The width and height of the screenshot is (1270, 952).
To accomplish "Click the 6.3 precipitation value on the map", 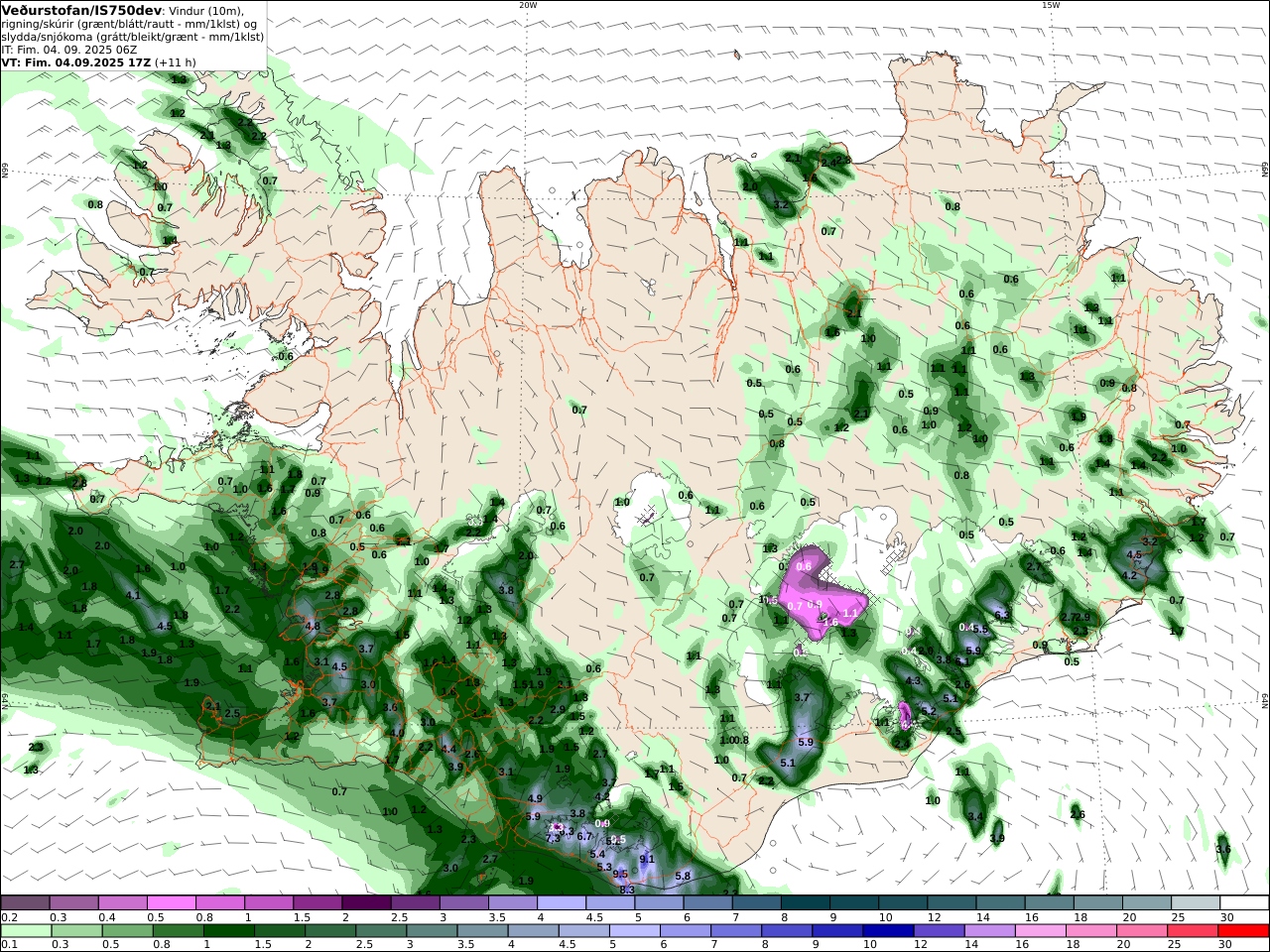I will (x=1001, y=615).
